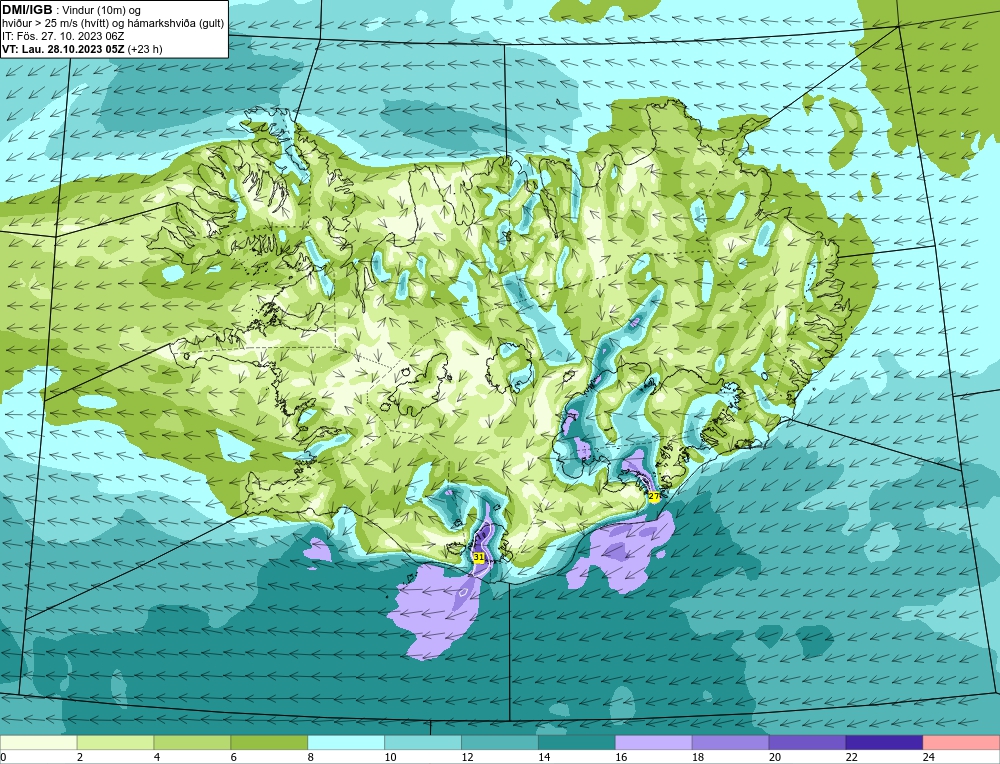The image size is (1000, 764).
Task: Select the 22-24 m/s dark indigo swatch
Action: click(885, 742)
